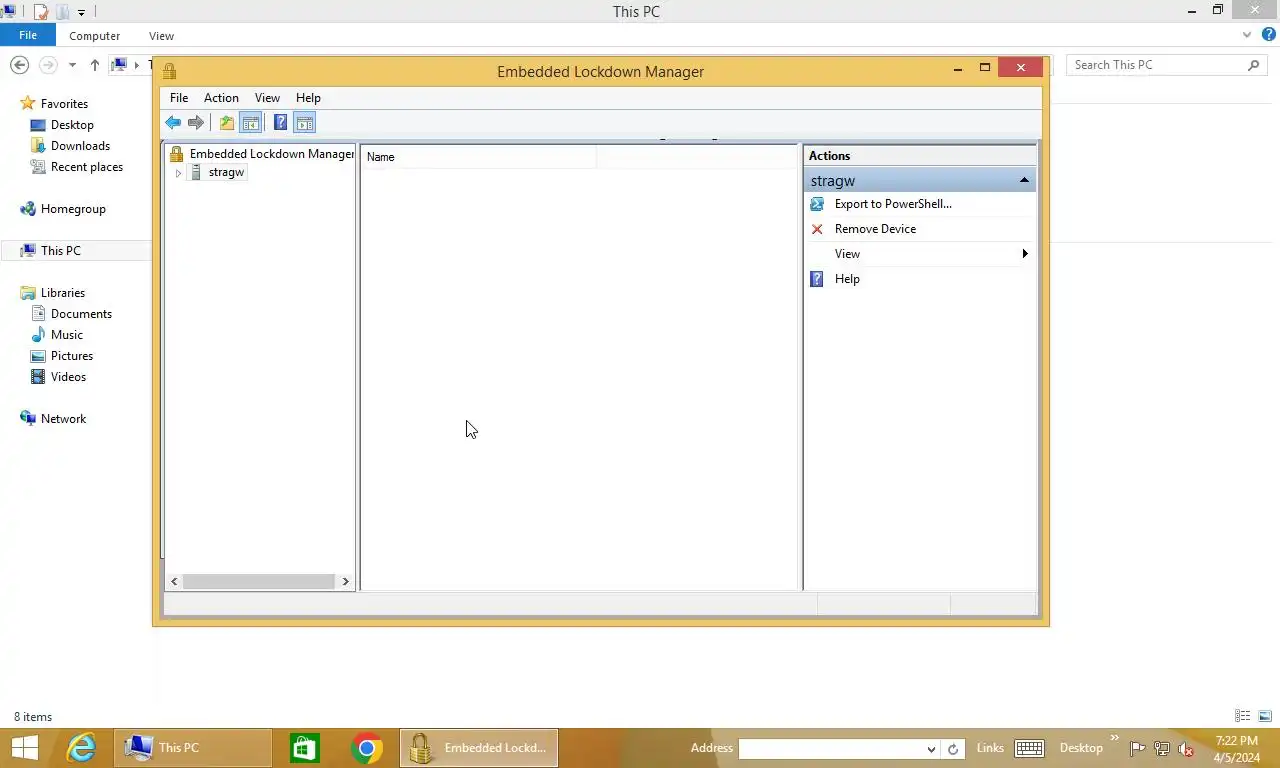This screenshot has width=1280, height=768.
Task: Click the Forward arrow in Lockdown Manager toolbar
Action: click(x=196, y=123)
